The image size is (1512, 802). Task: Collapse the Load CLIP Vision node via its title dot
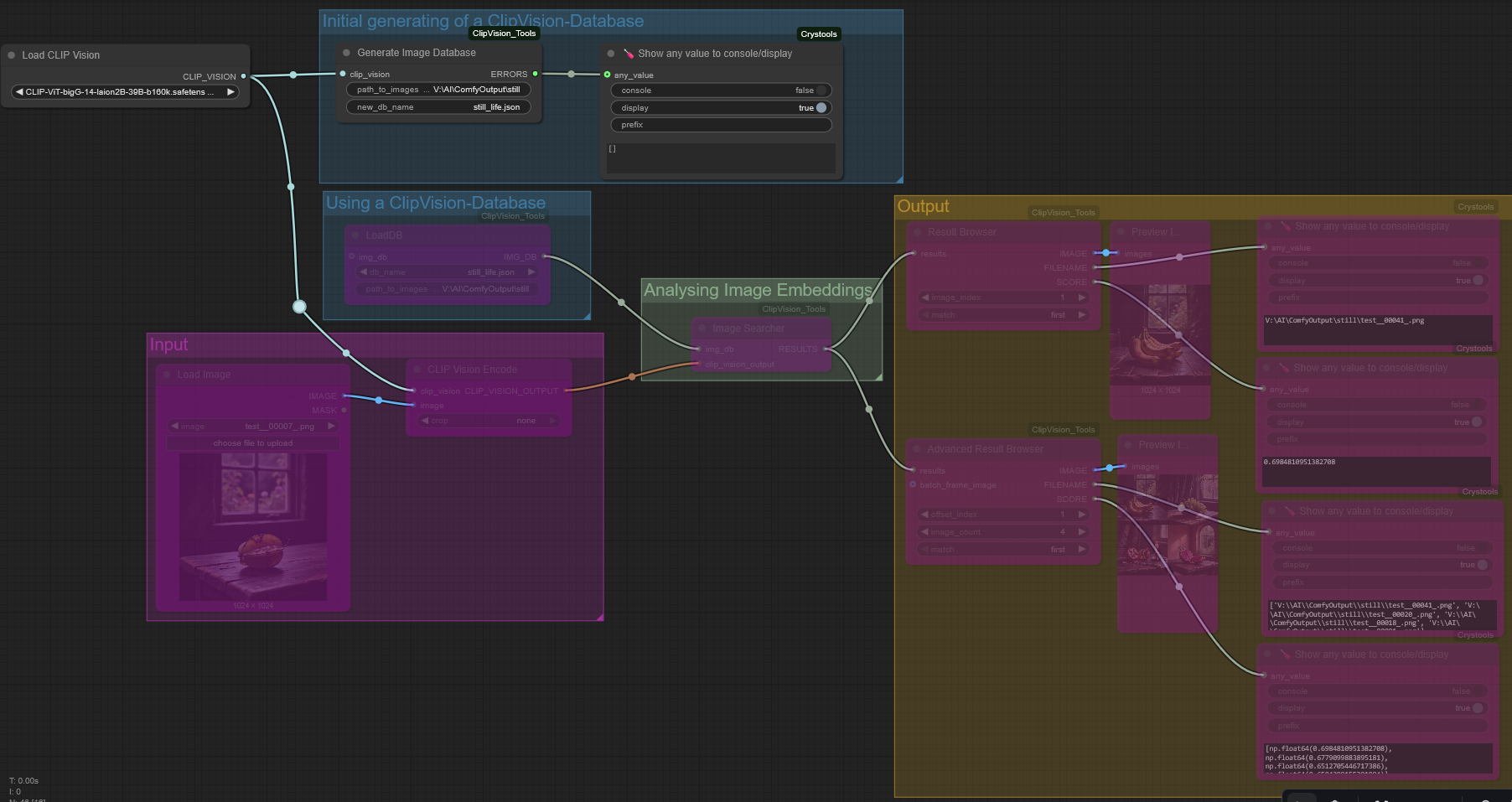[x=12, y=55]
